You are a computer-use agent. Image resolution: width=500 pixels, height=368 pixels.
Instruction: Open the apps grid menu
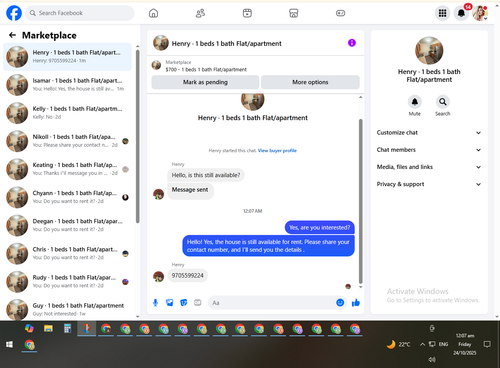click(442, 13)
